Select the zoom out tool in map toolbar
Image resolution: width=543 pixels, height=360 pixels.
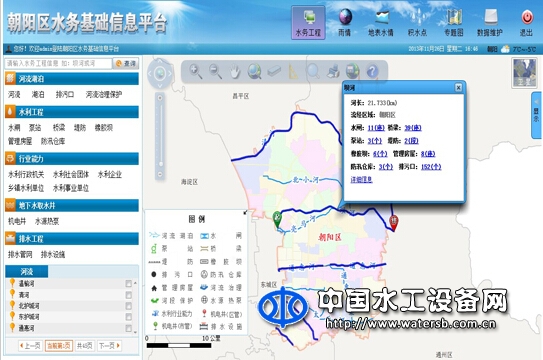(215, 71)
